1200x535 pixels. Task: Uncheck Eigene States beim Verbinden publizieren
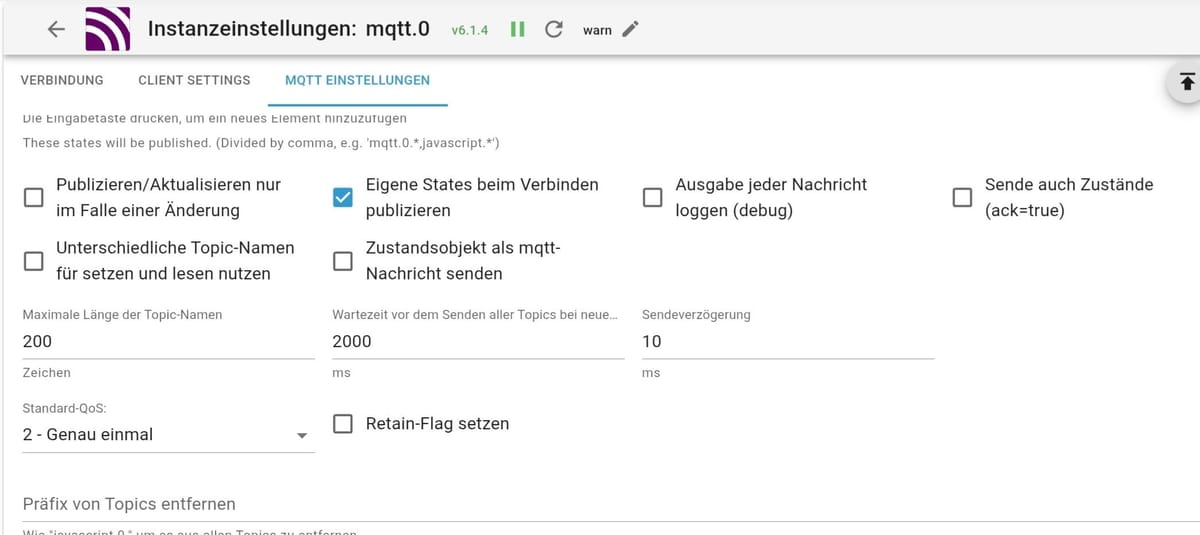coord(343,197)
